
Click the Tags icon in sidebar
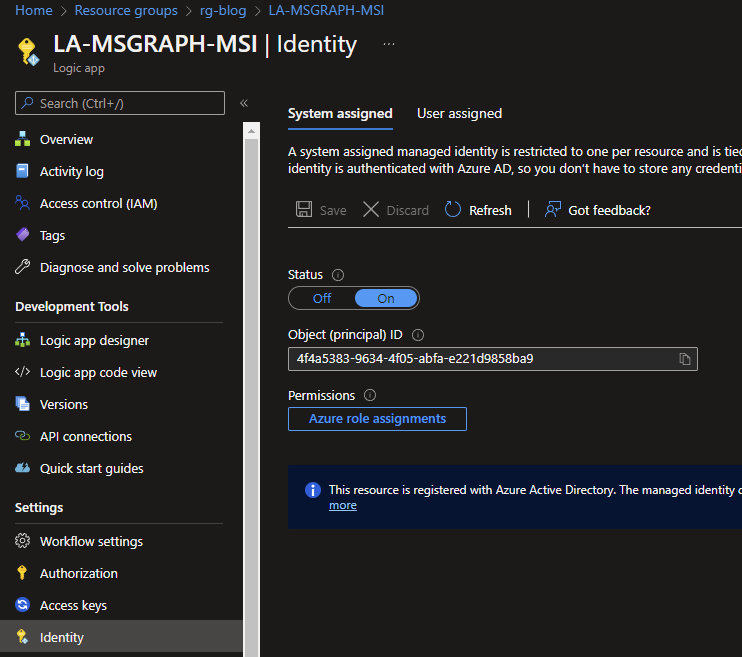[x=23, y=236]
